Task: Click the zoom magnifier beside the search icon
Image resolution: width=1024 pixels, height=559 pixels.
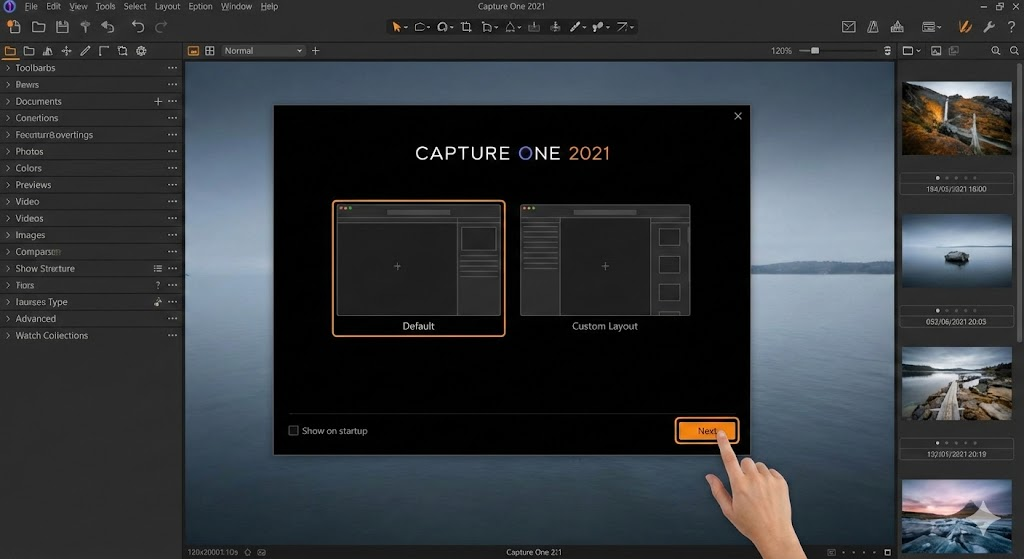Action: coord(995,50)
